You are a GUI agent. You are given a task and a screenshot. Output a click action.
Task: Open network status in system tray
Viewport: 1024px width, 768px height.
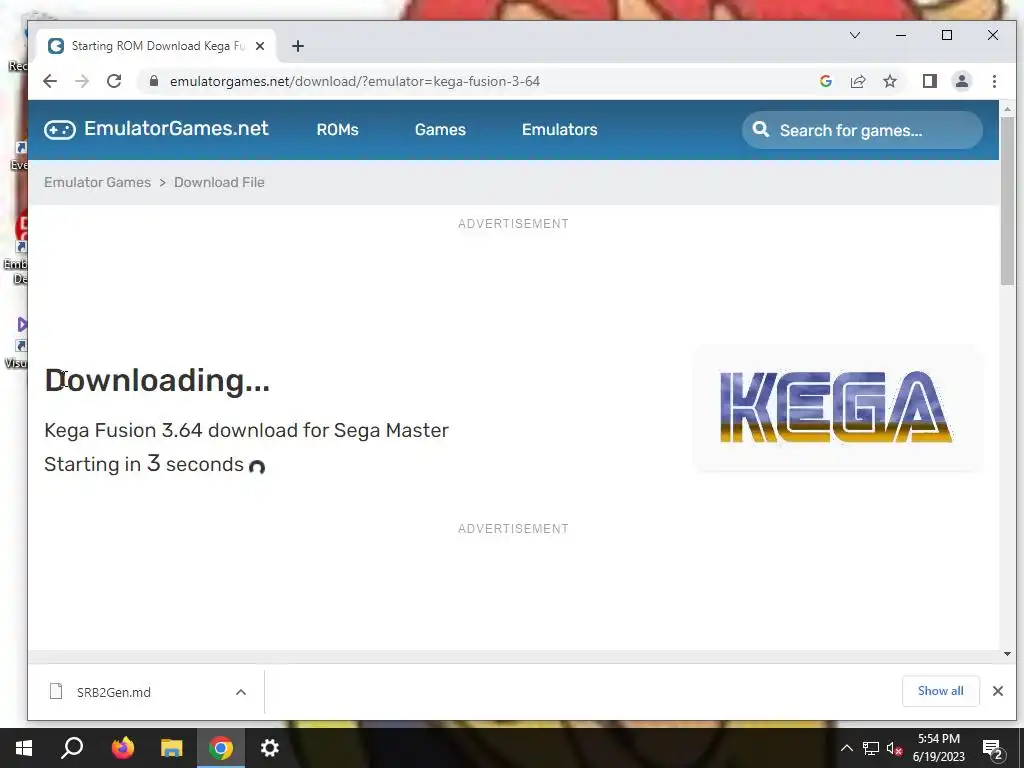click(x=871, y=748)
